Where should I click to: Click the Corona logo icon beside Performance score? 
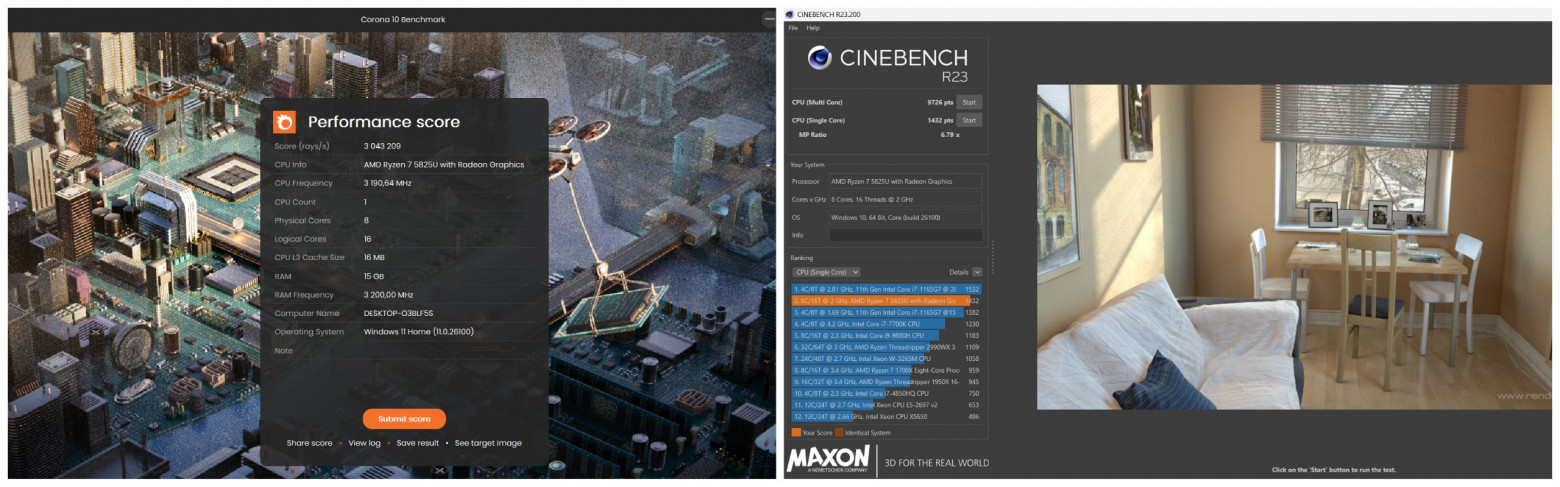tap(284, 122)
